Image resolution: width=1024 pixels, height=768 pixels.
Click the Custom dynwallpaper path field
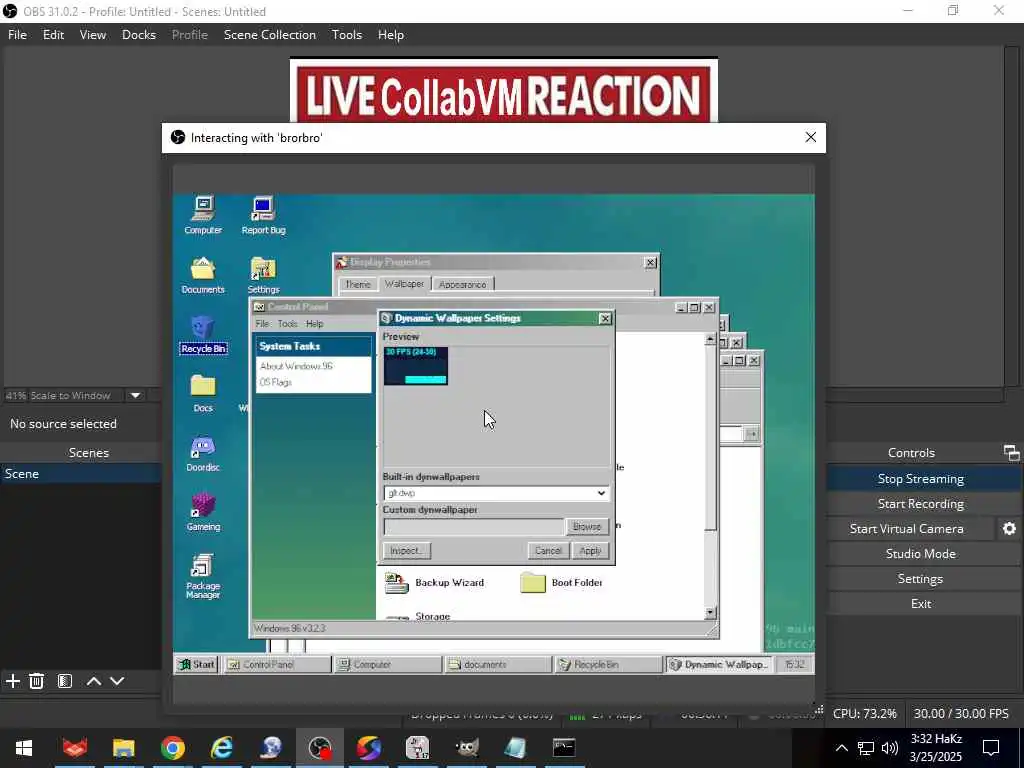pos(474,526)
